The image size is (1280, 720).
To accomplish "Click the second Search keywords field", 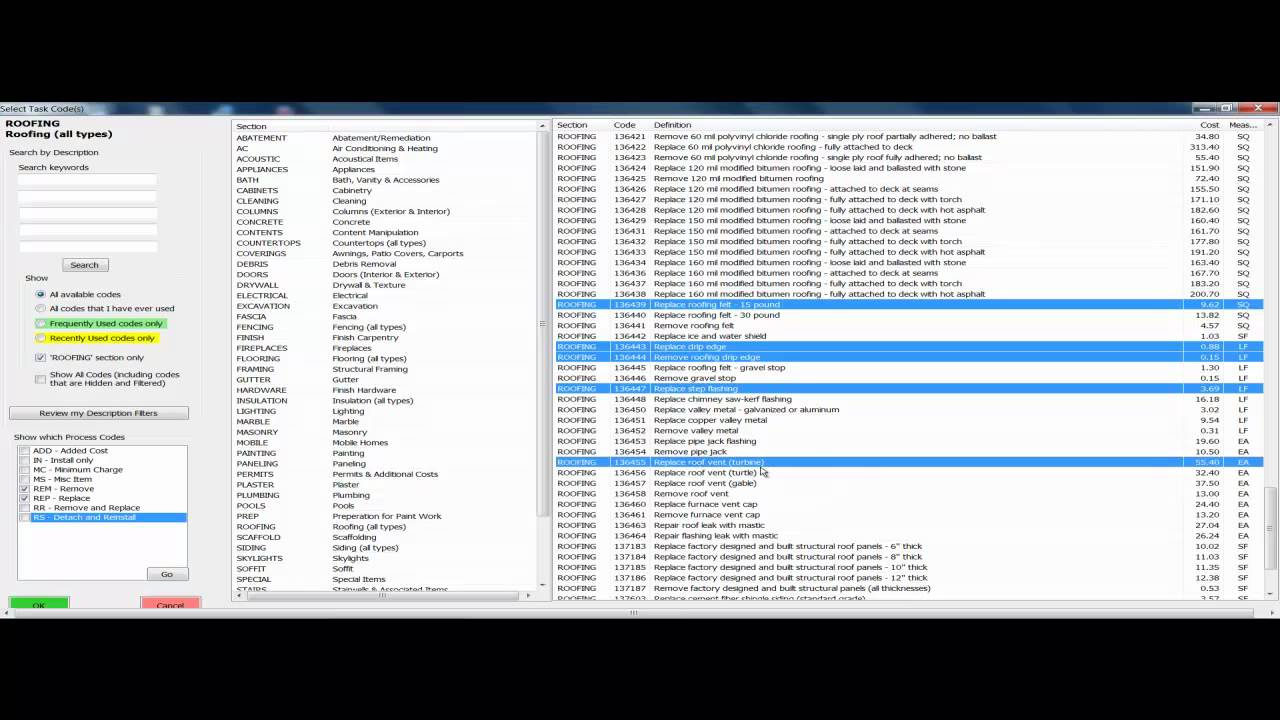I will tap(88, 197).
